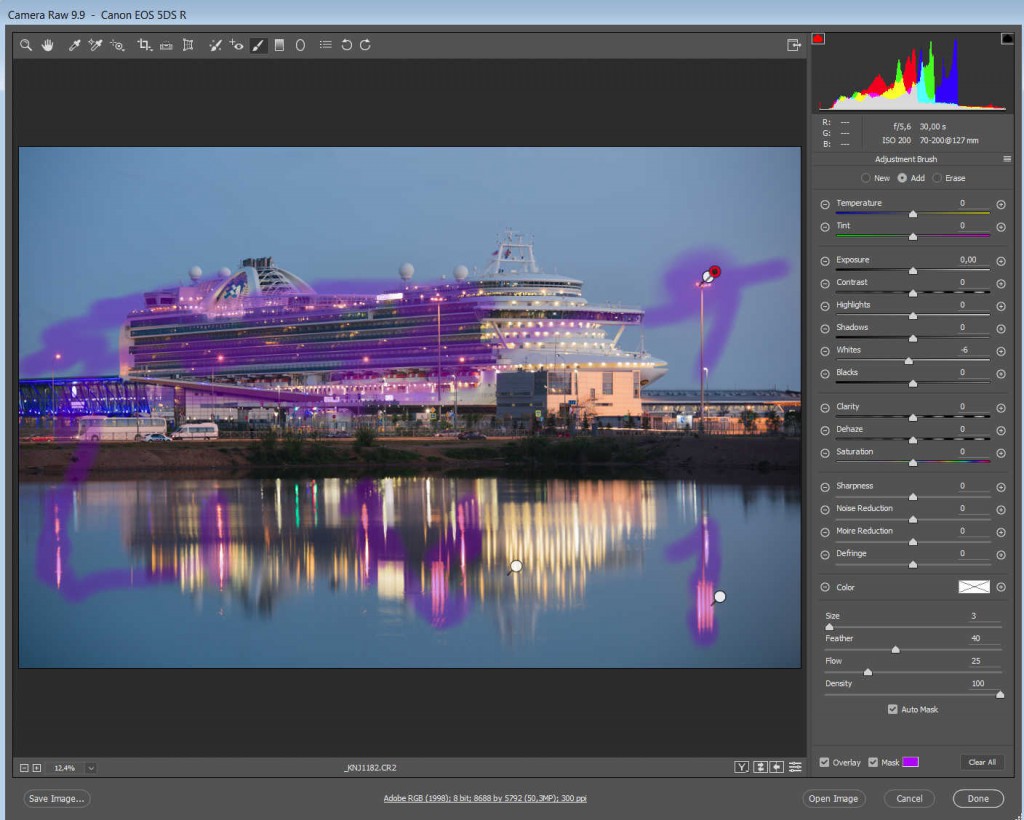Open the zoom level dropdown
Viewport: 1024px width, 820px height.
click(91, 768)
